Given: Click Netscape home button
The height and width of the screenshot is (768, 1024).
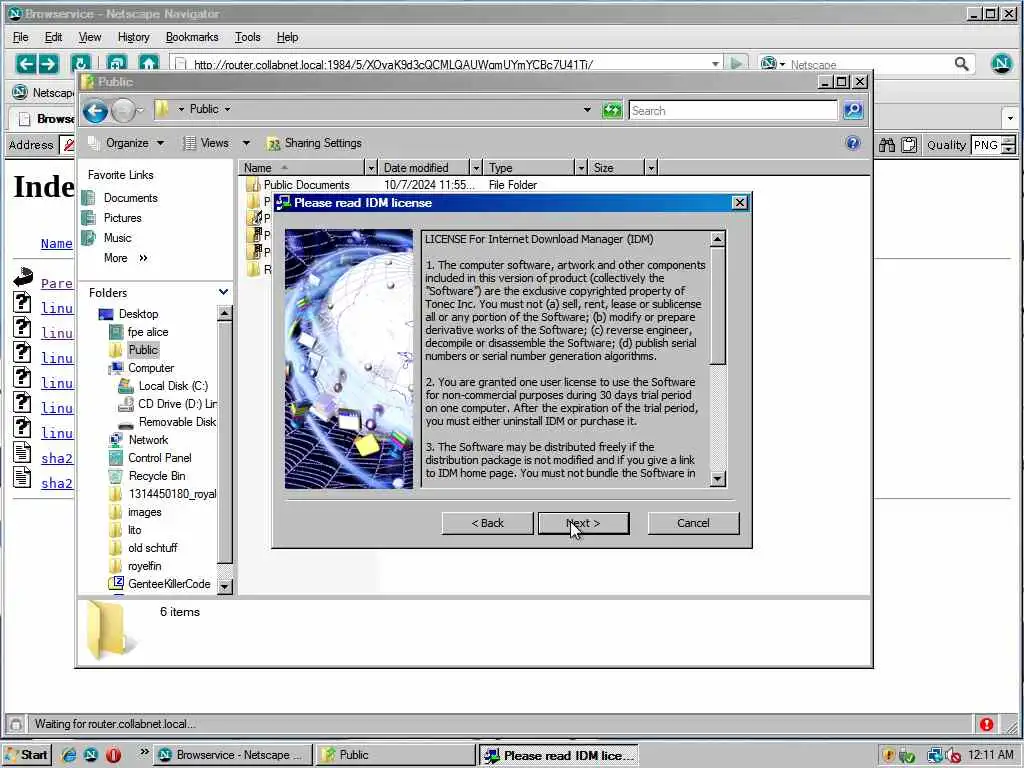Looking at the screenshot, I should pos(149,63).
